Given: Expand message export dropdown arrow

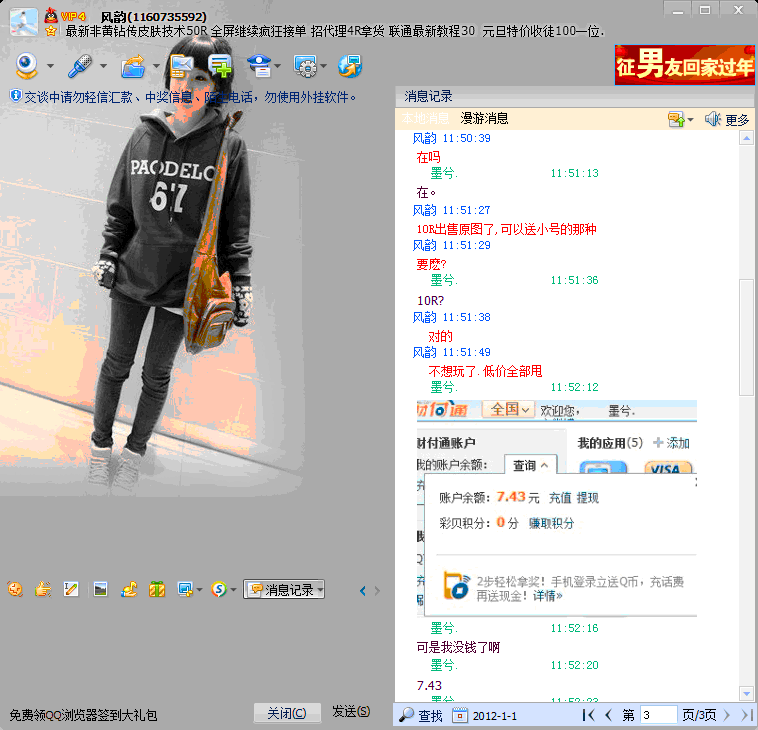Looking at the screenshot, I should click(x=690, y=119).
